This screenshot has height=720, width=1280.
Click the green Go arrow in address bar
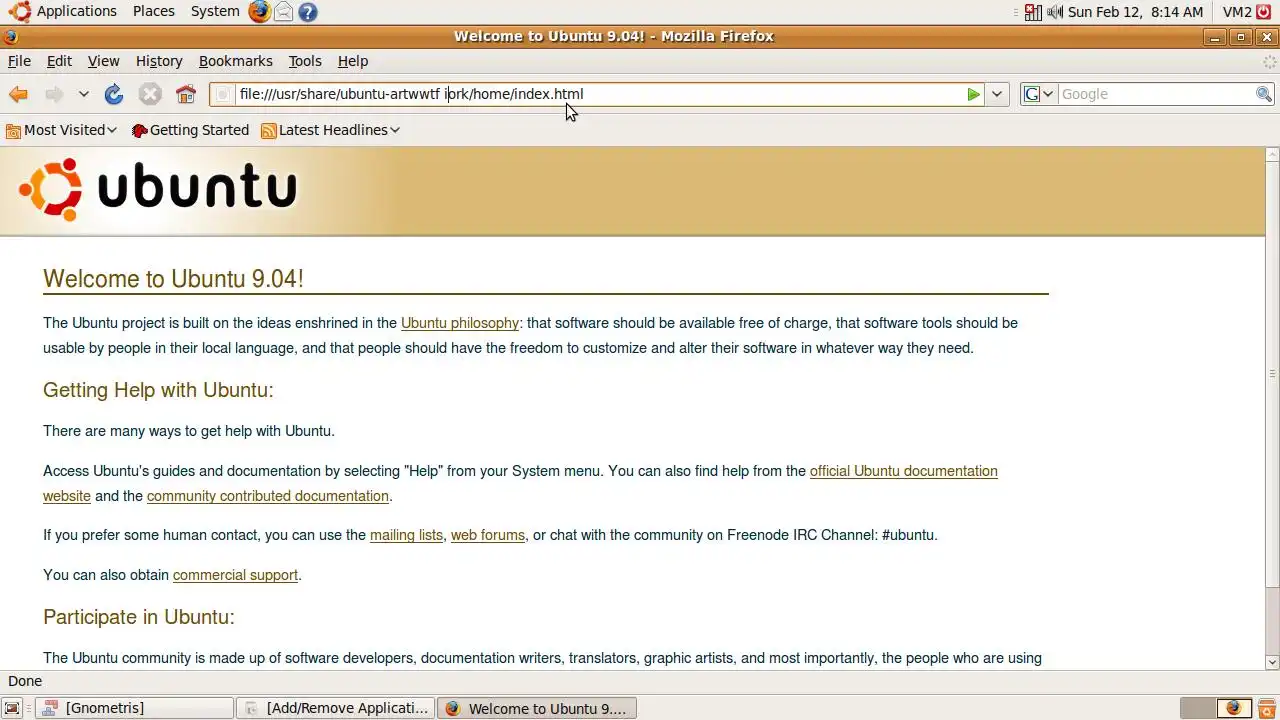point(973,94)
